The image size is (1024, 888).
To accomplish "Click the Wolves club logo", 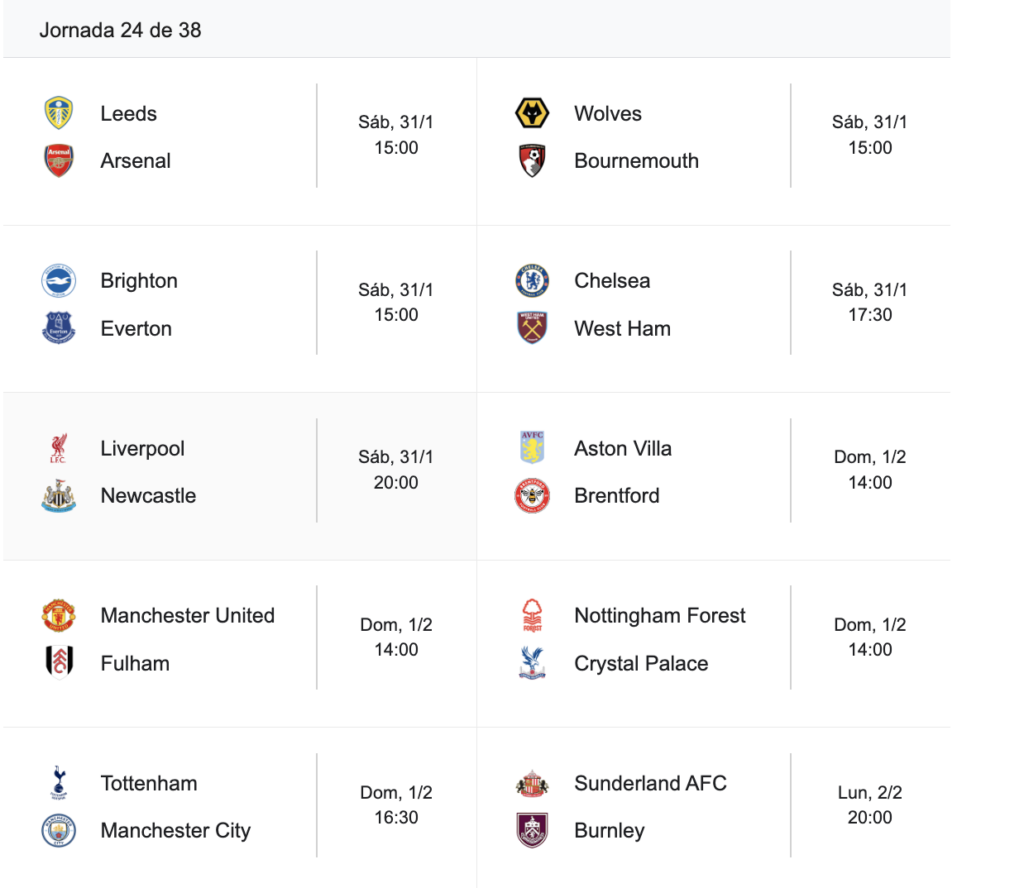I will (532, 113).
